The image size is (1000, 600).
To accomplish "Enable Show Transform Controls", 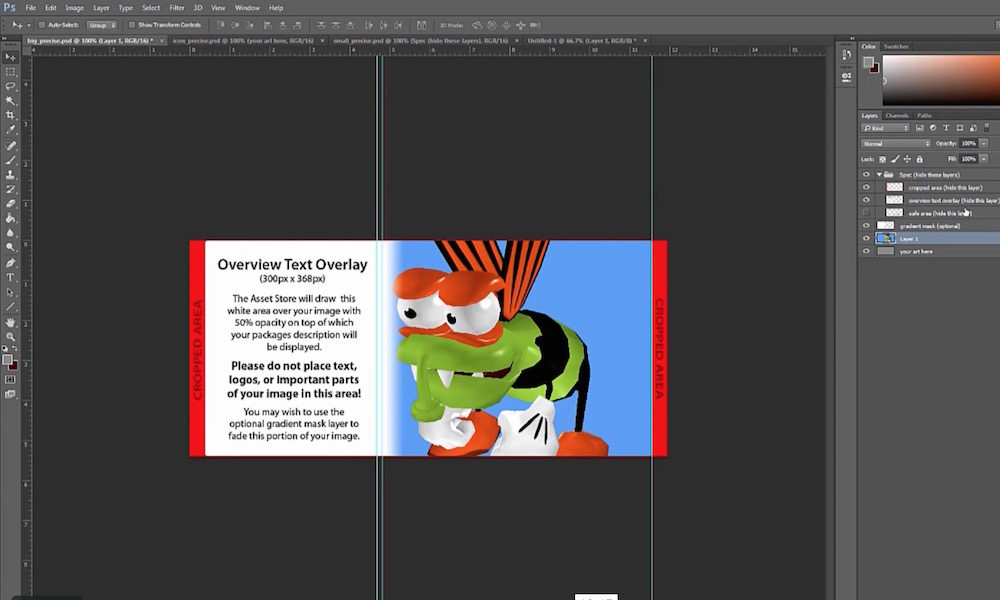I will coord(131,25).
